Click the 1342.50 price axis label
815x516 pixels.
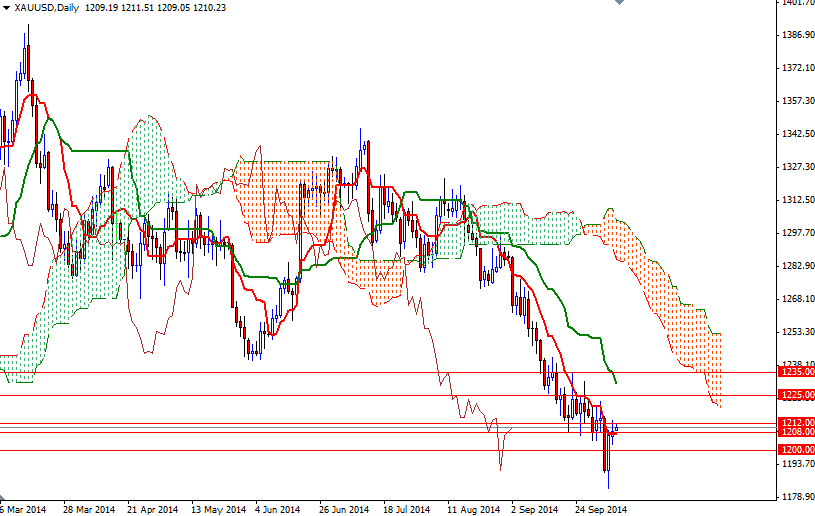(x=797, y=134)
